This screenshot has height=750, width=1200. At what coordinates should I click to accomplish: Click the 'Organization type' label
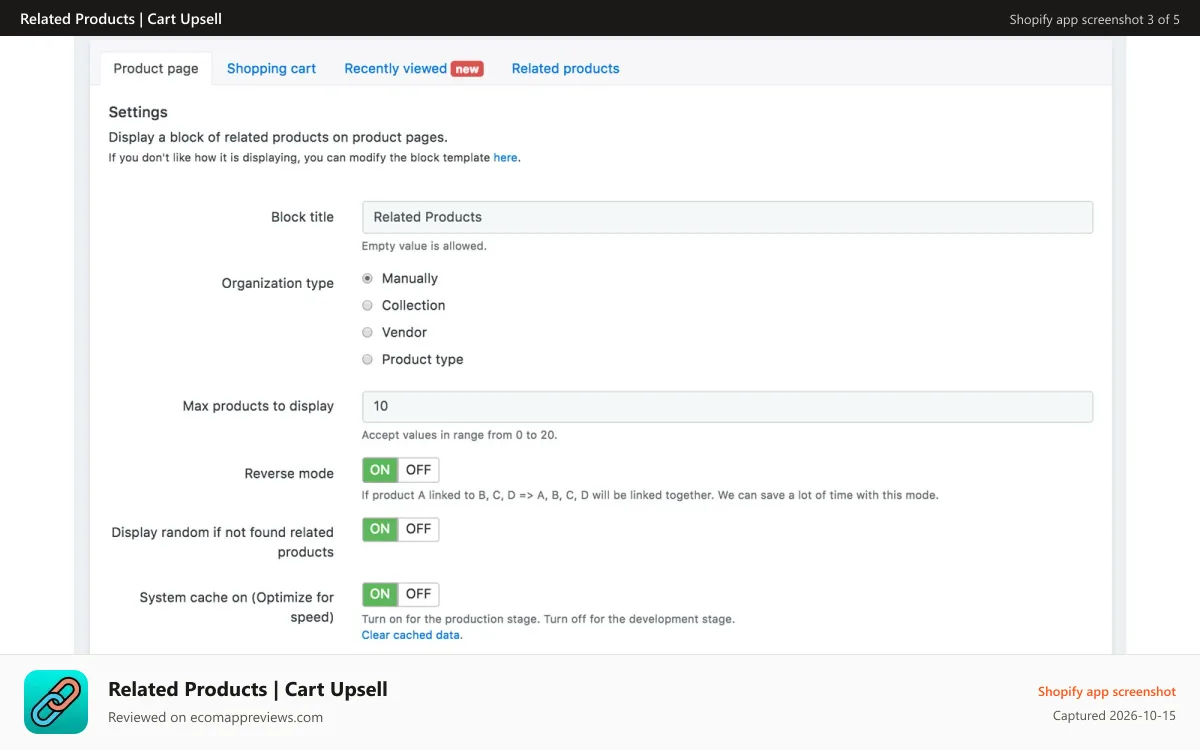[278, 283]
